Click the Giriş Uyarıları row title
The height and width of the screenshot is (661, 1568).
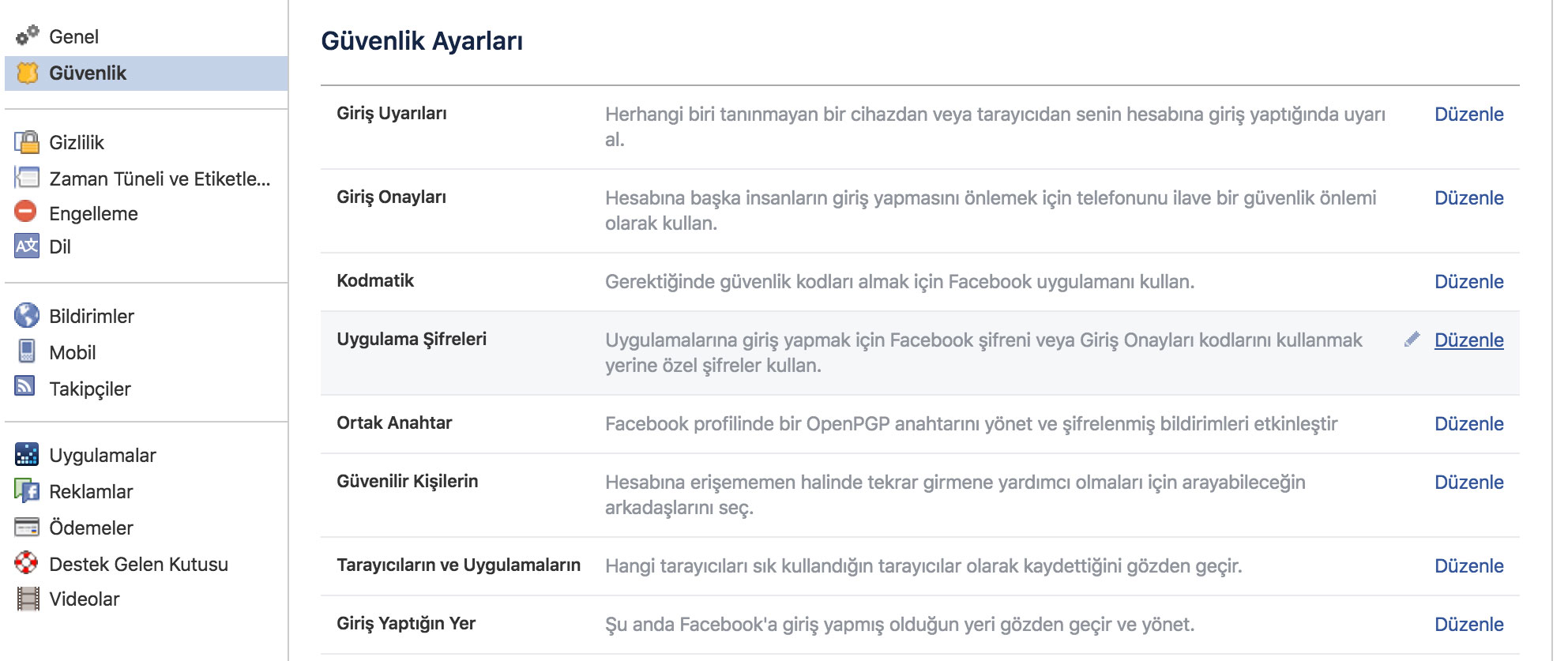click(x=391, y=113)
